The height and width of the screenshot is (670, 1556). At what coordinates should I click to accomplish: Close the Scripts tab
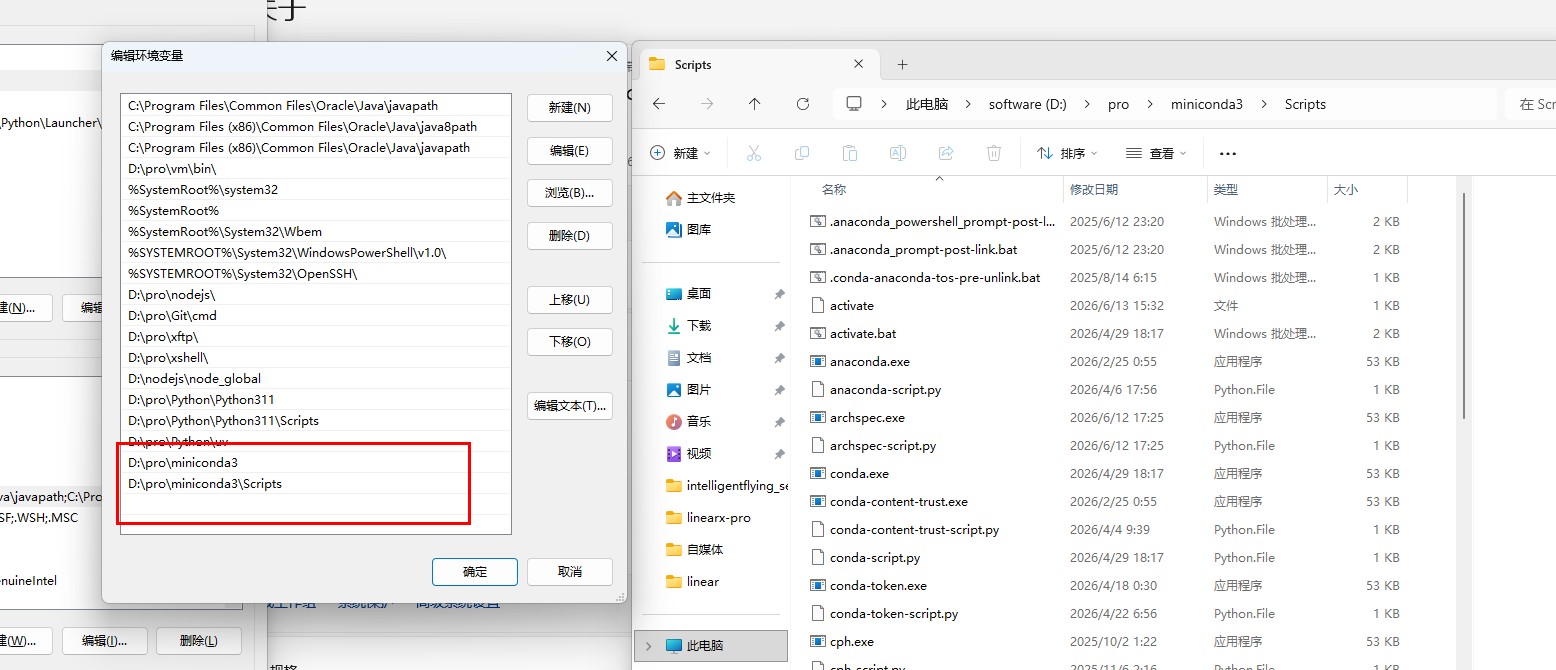[x=858, y=64]
